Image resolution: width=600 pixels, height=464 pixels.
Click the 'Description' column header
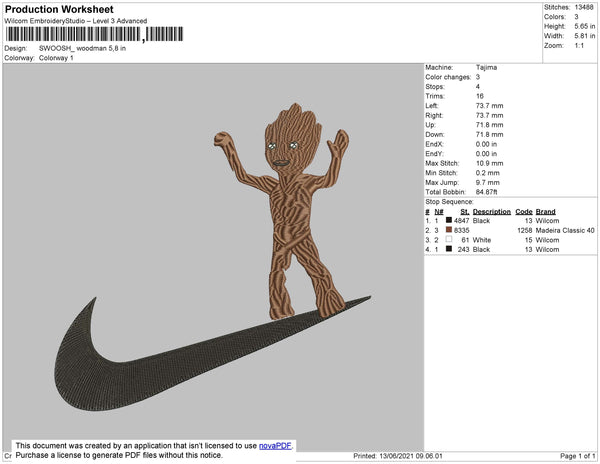coord(492,212)
